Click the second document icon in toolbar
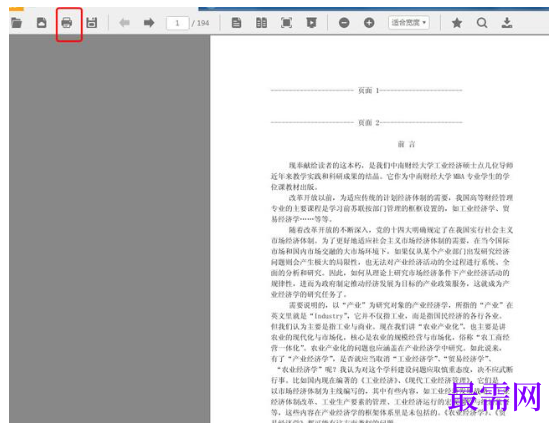The width and height of the screenshot is (560, 428). (x=41, y=23)
